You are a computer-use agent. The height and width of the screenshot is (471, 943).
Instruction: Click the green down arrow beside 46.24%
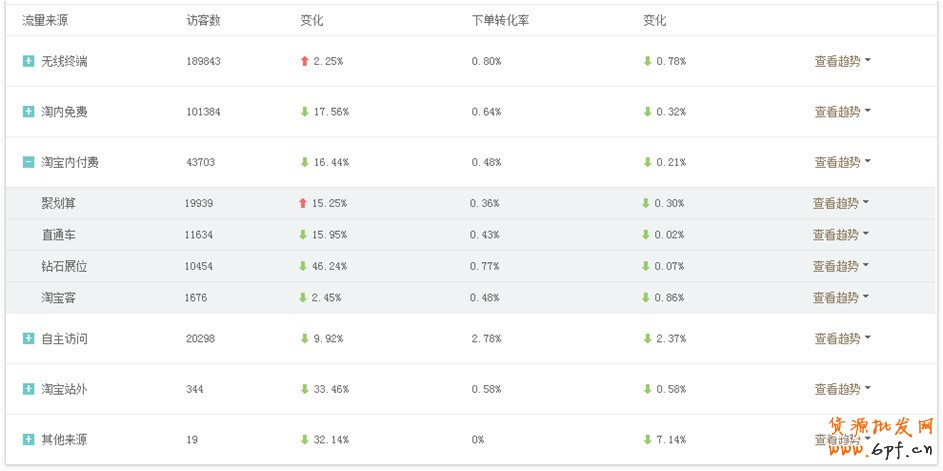point(303,266)
